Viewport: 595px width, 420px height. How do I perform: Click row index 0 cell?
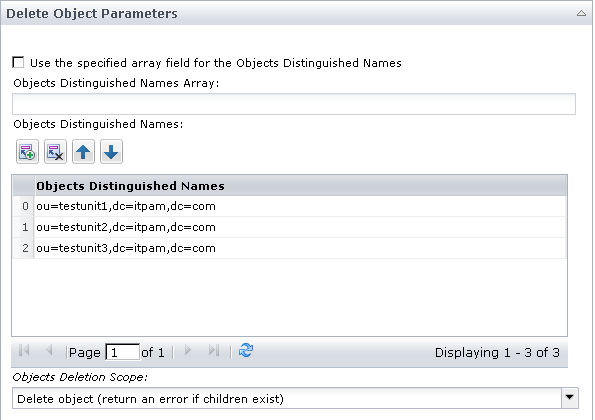[24, 206]
